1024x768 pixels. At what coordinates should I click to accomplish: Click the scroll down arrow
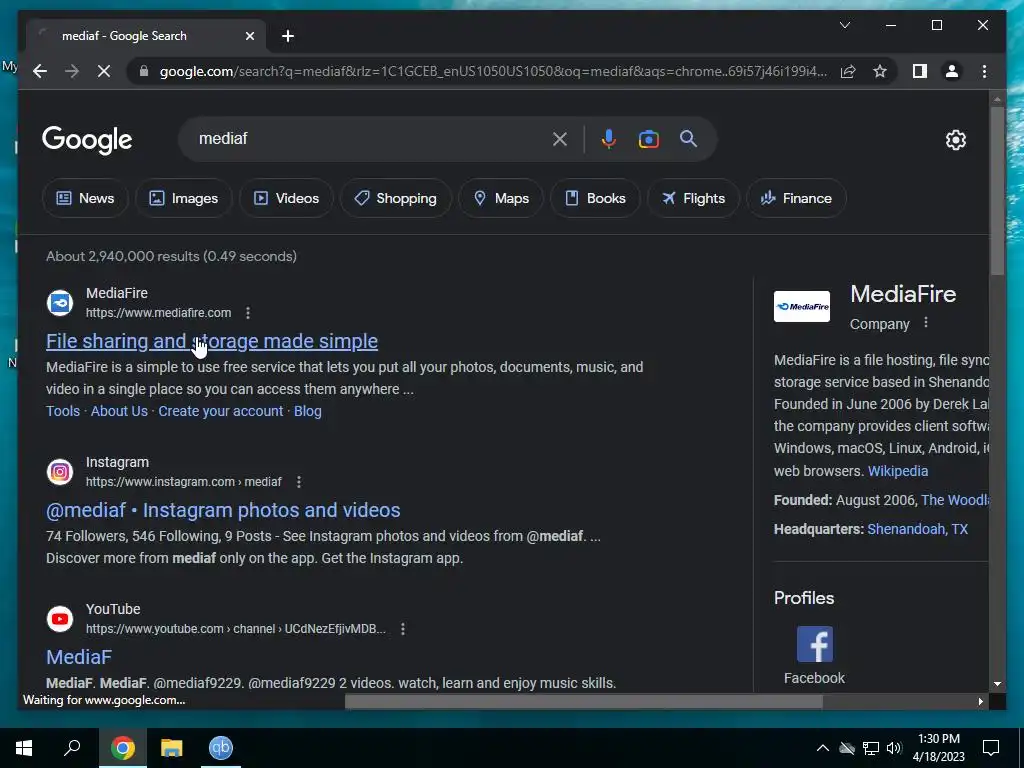pos(997,684)
